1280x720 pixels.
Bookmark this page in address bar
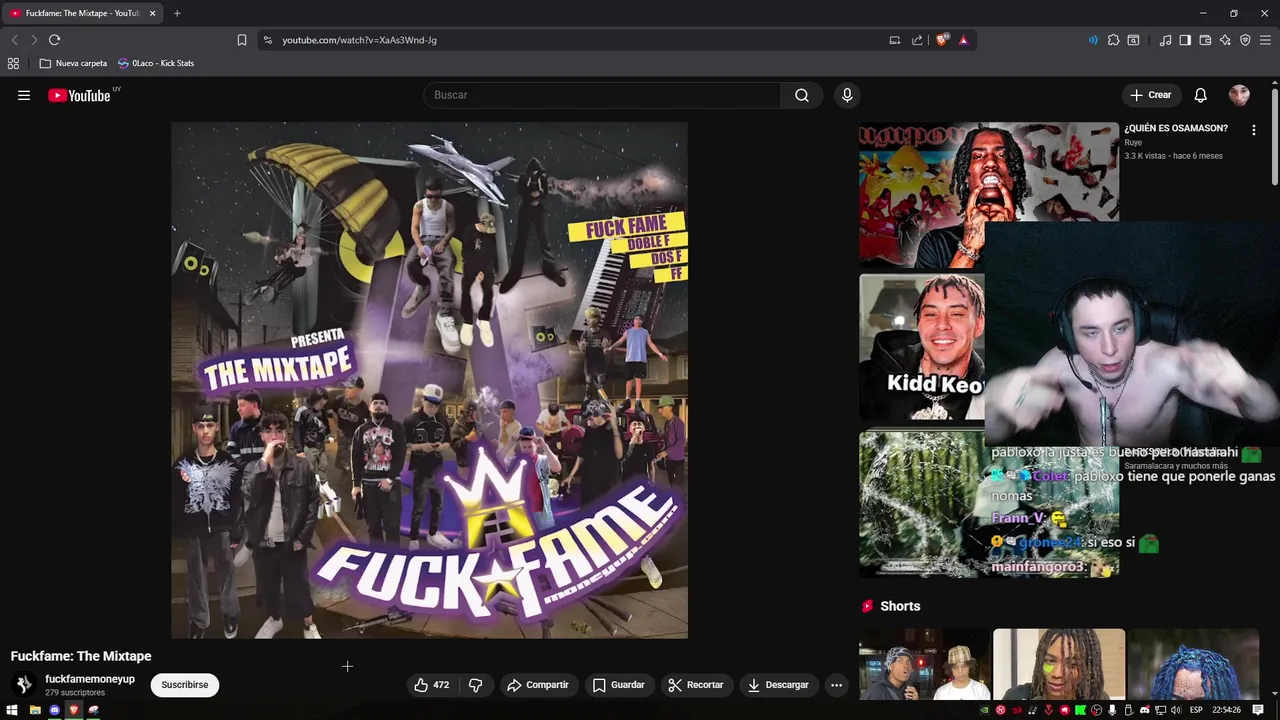click(x=241, y=40)
